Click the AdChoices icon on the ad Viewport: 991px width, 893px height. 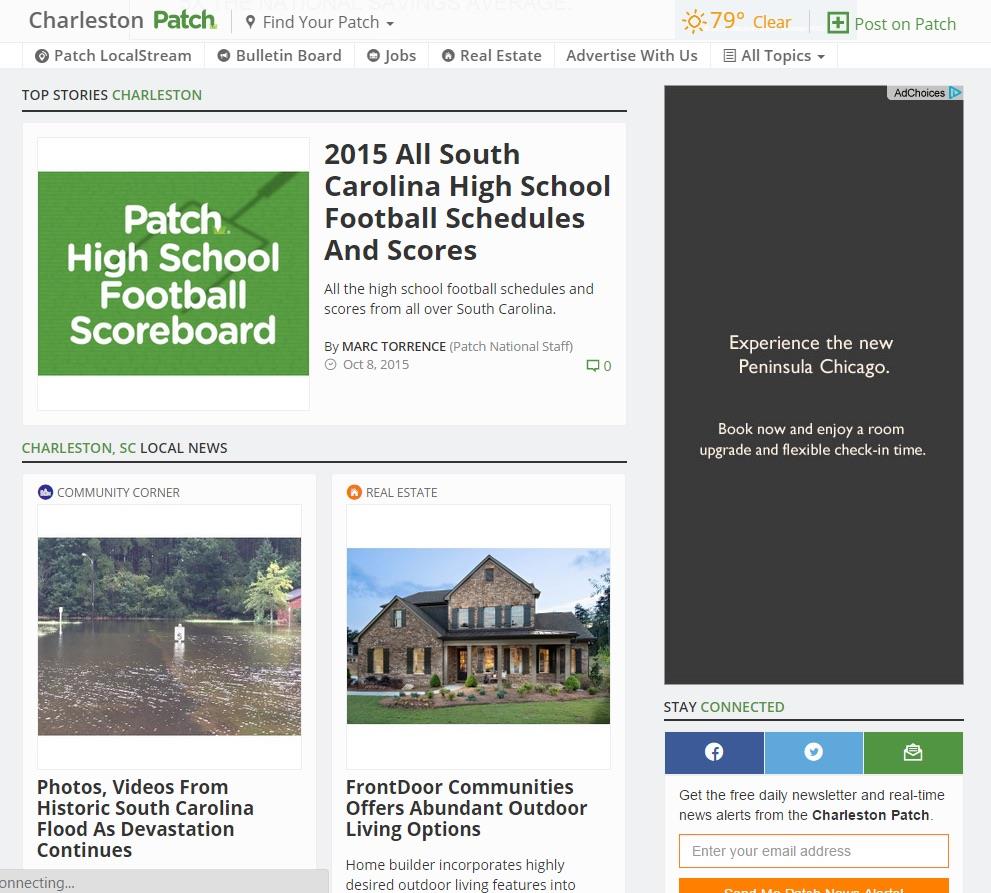(x=955, y=93)
